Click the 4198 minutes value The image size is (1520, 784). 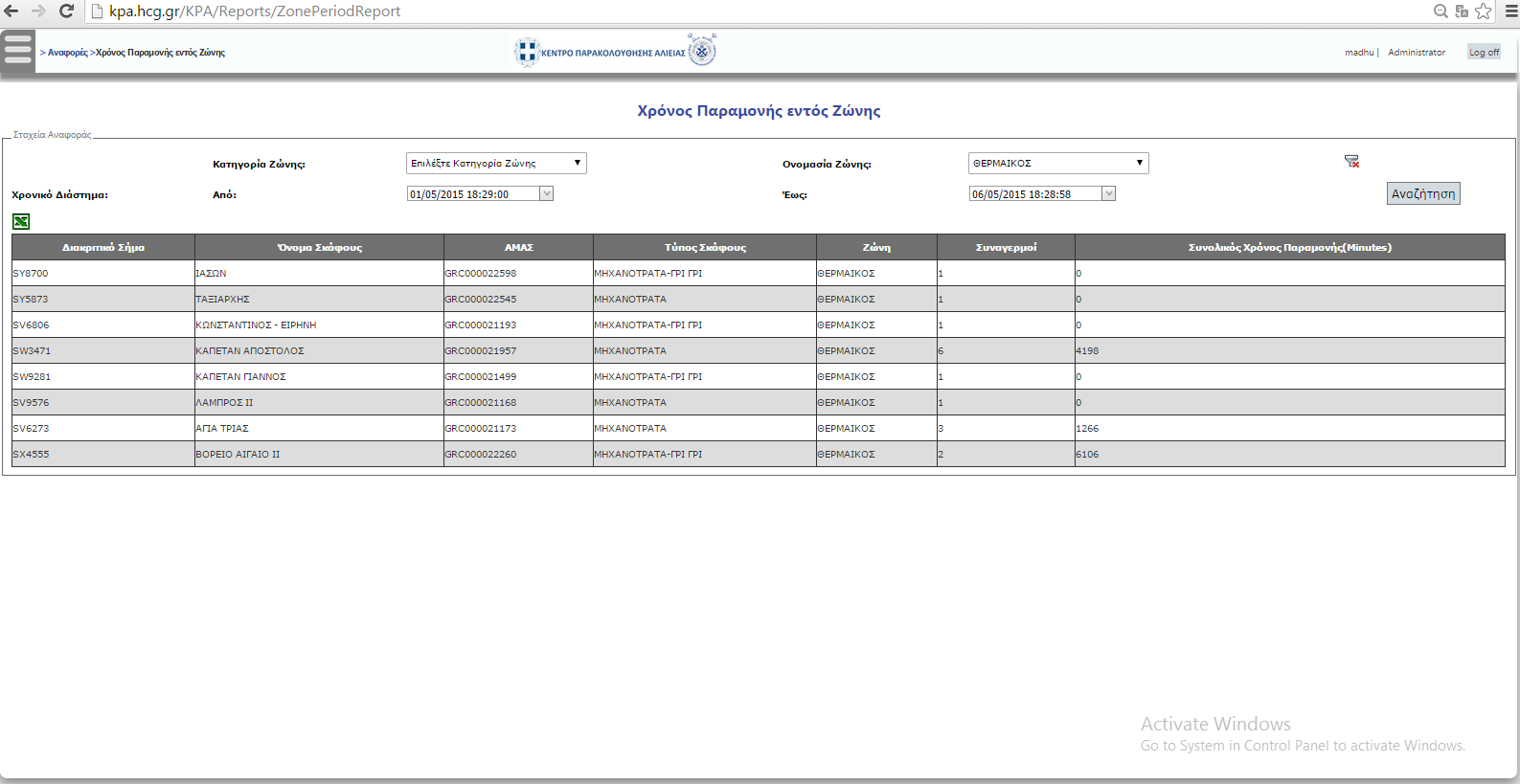click(x=1087, y=350)
